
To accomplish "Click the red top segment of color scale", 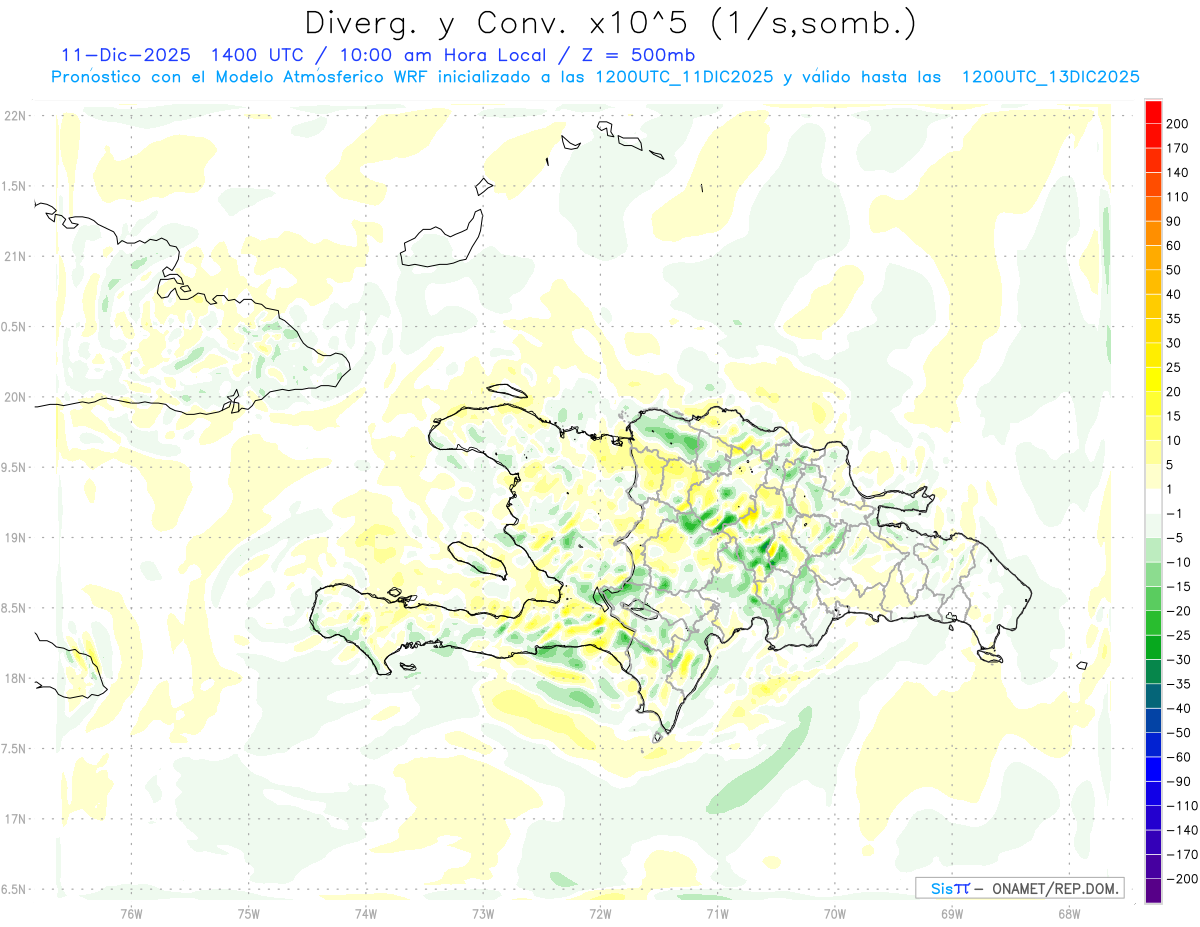I will (1154, 112).
